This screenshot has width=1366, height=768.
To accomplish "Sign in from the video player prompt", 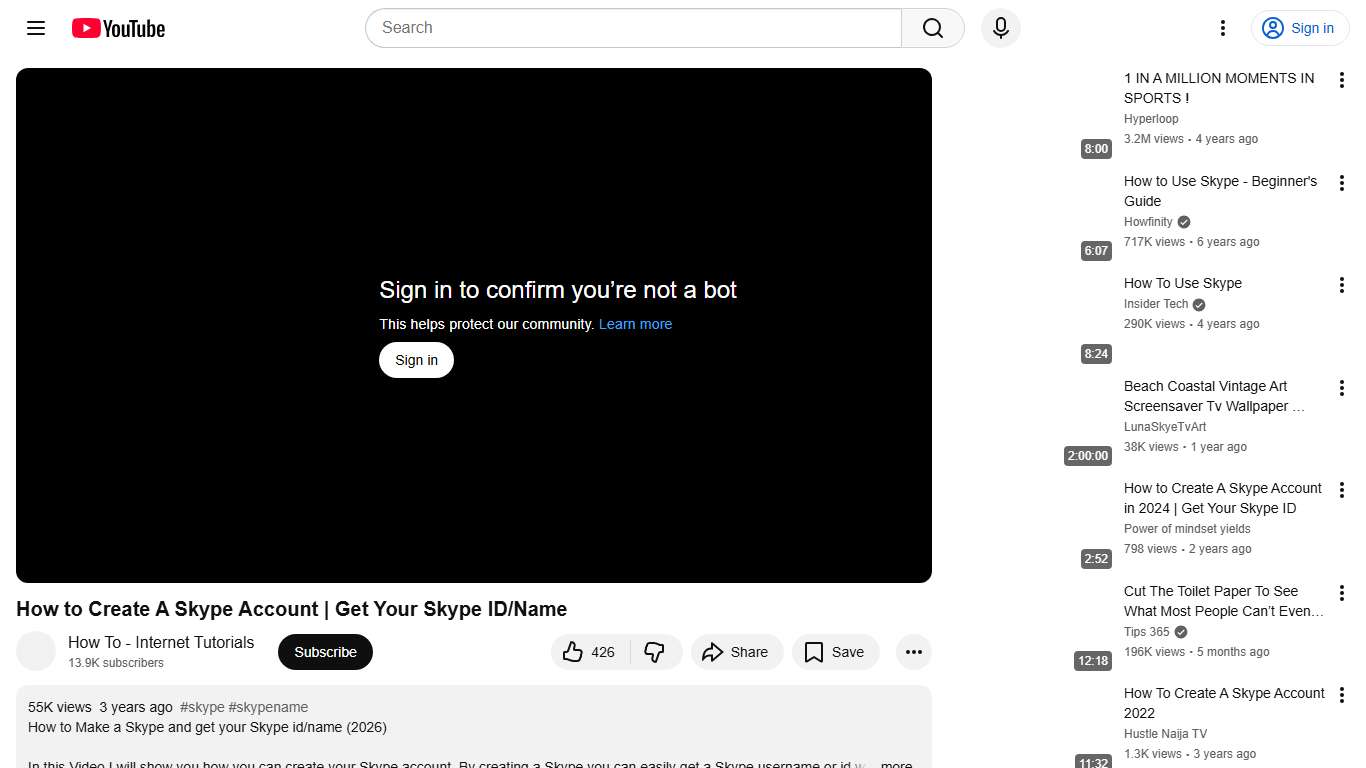I will (x=416, y=359).
